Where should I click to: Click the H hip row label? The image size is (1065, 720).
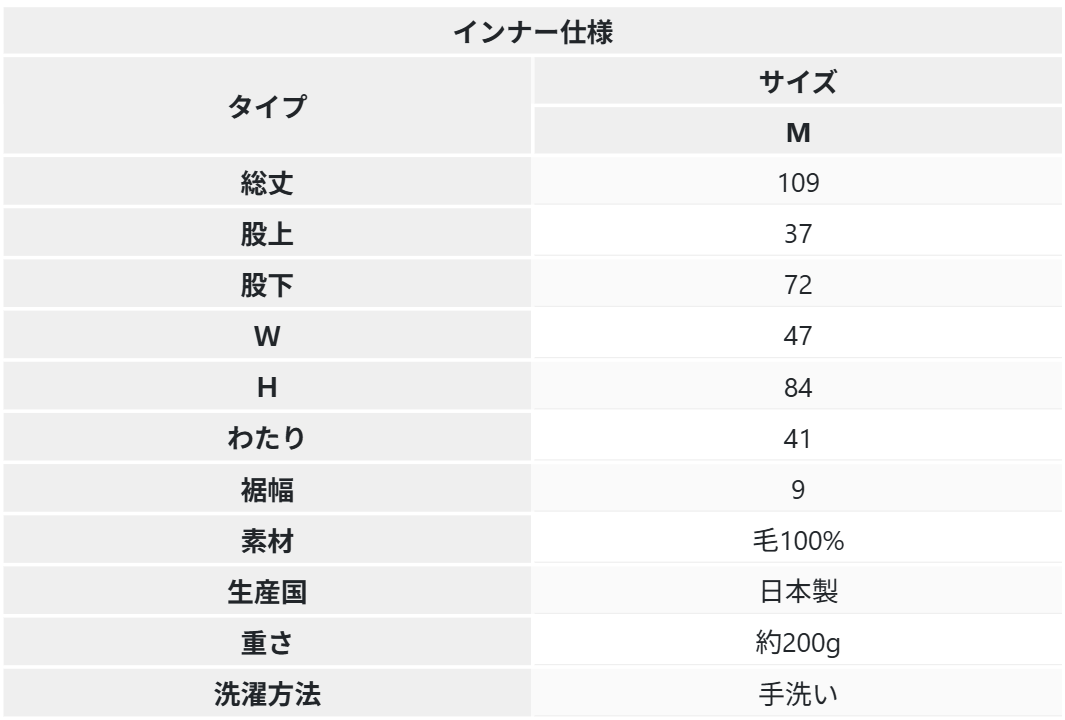[268, 387]
